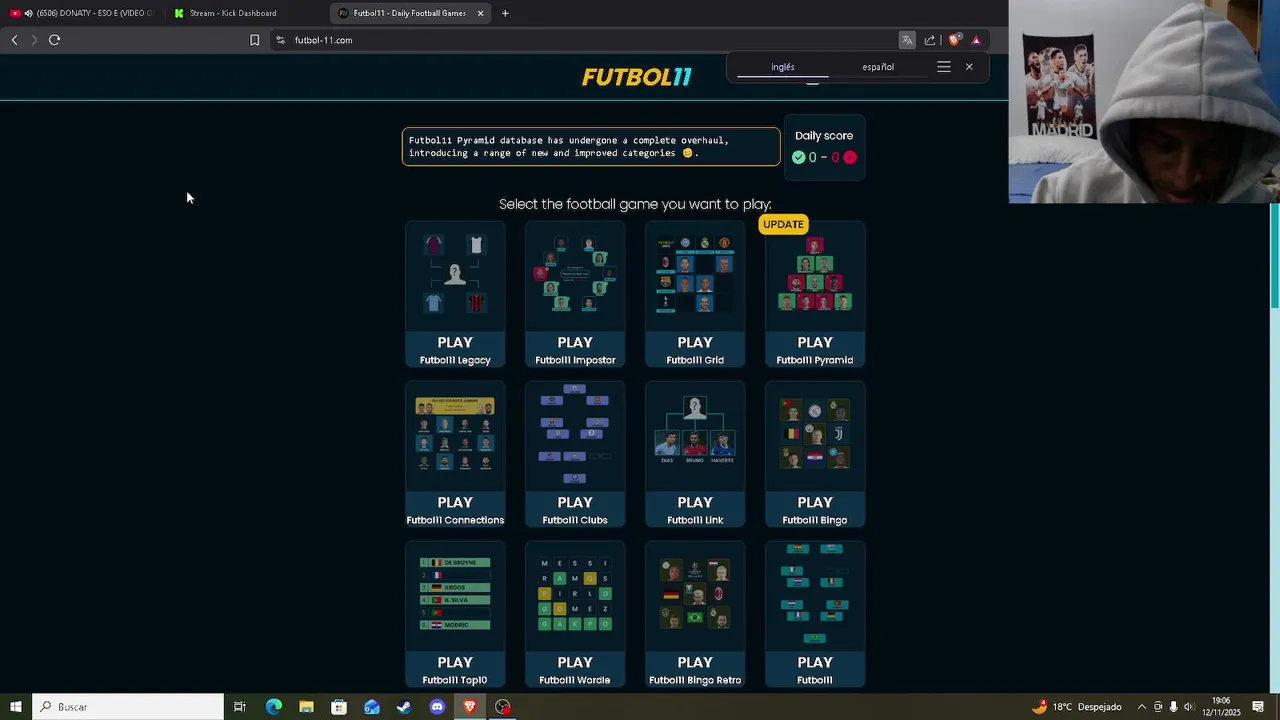The width and height of the screenshot is (1280, 720).
Task: Click the Futbol11 Wordle preview image
Action: tap(575, 595)
